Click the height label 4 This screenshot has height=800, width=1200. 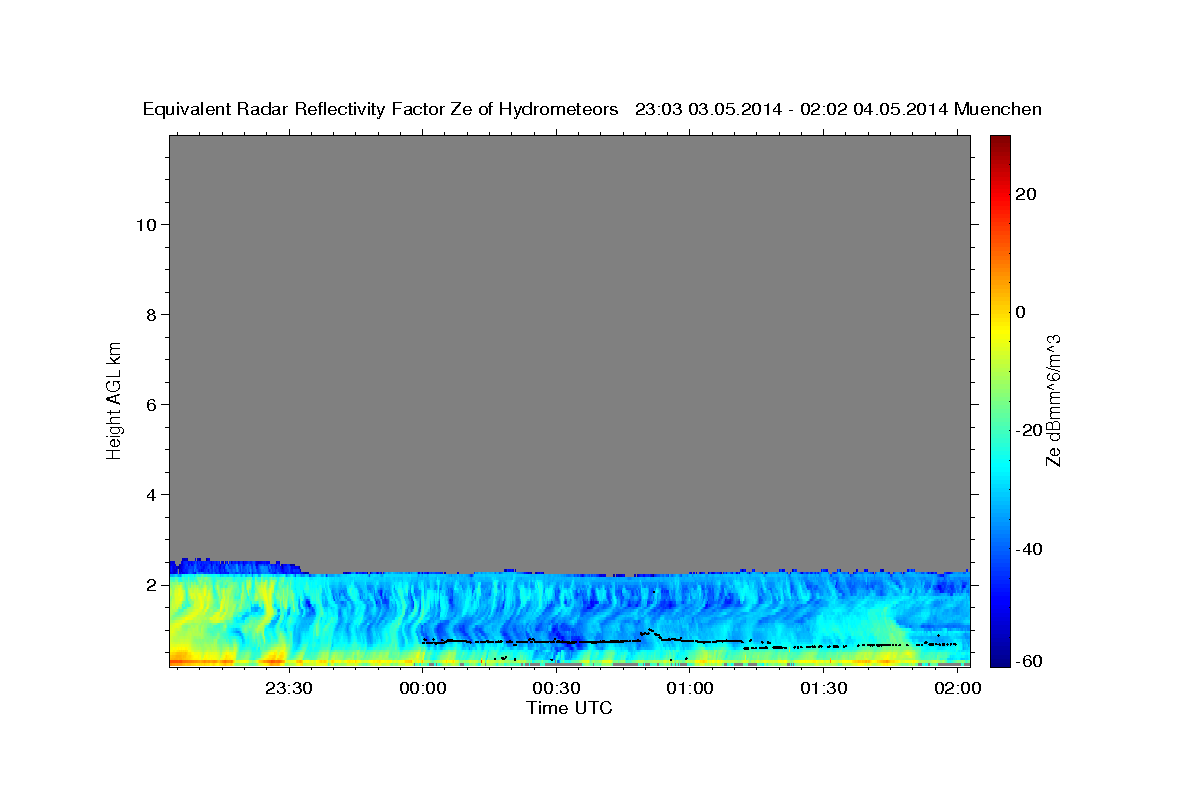(149, 494)
